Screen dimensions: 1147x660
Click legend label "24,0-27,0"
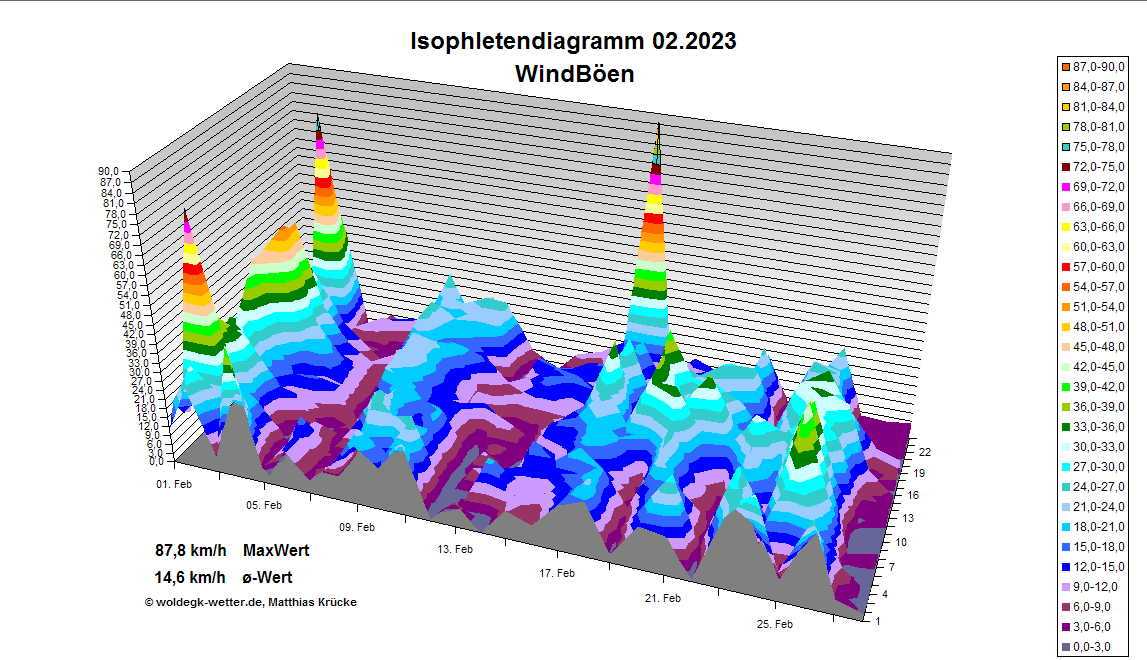tap(1099, 487)
